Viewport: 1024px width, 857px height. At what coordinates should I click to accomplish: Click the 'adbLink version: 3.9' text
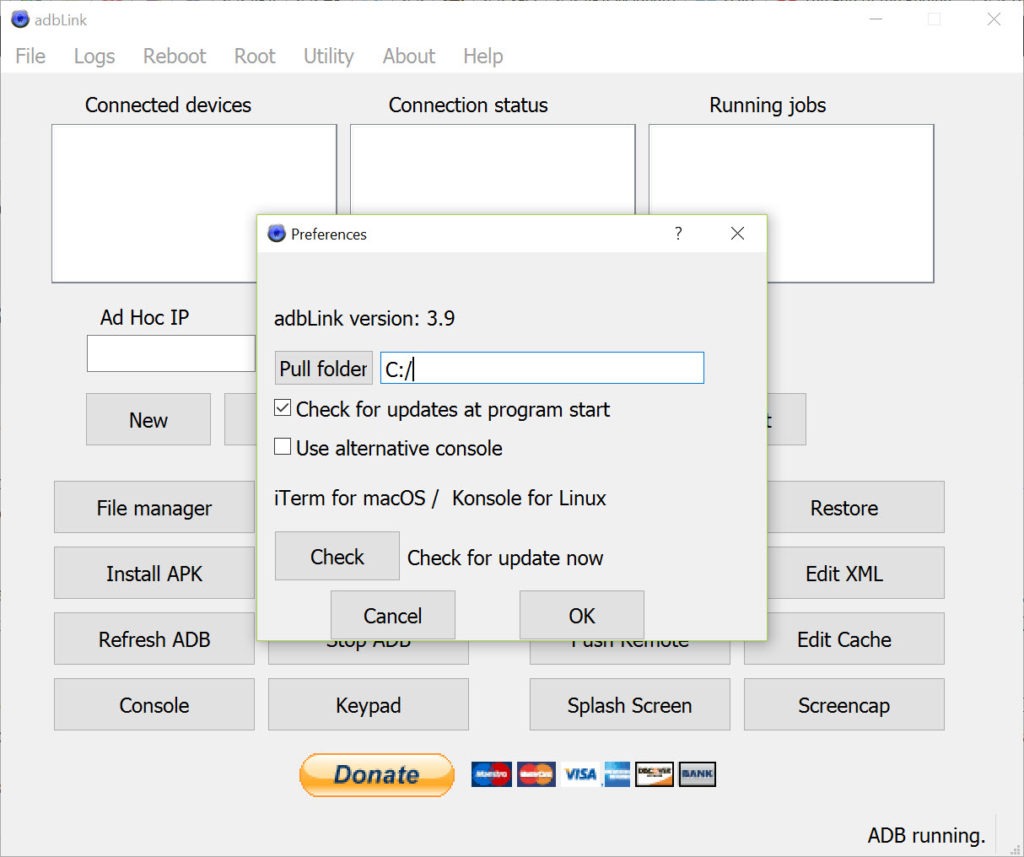(364, 318)
